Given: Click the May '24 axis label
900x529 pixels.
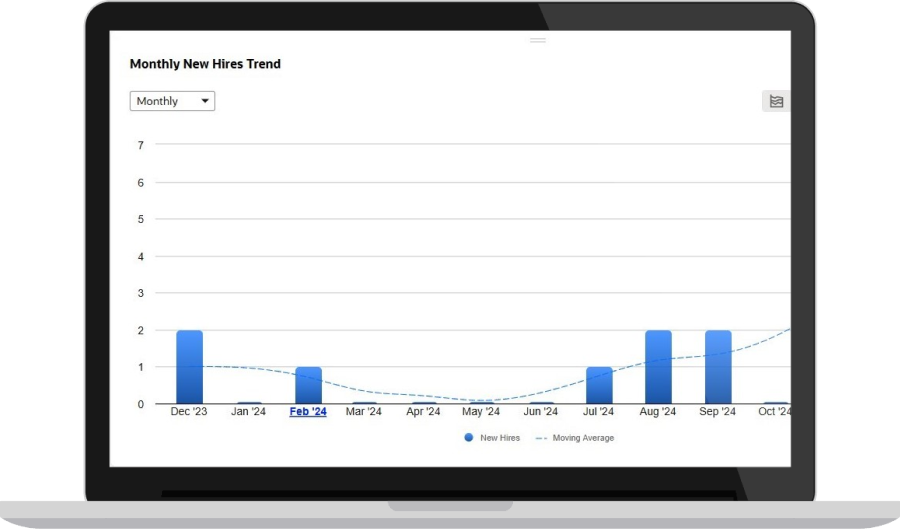Looking at the screenshot, I should pyautogui.click(x=481, y=412).
